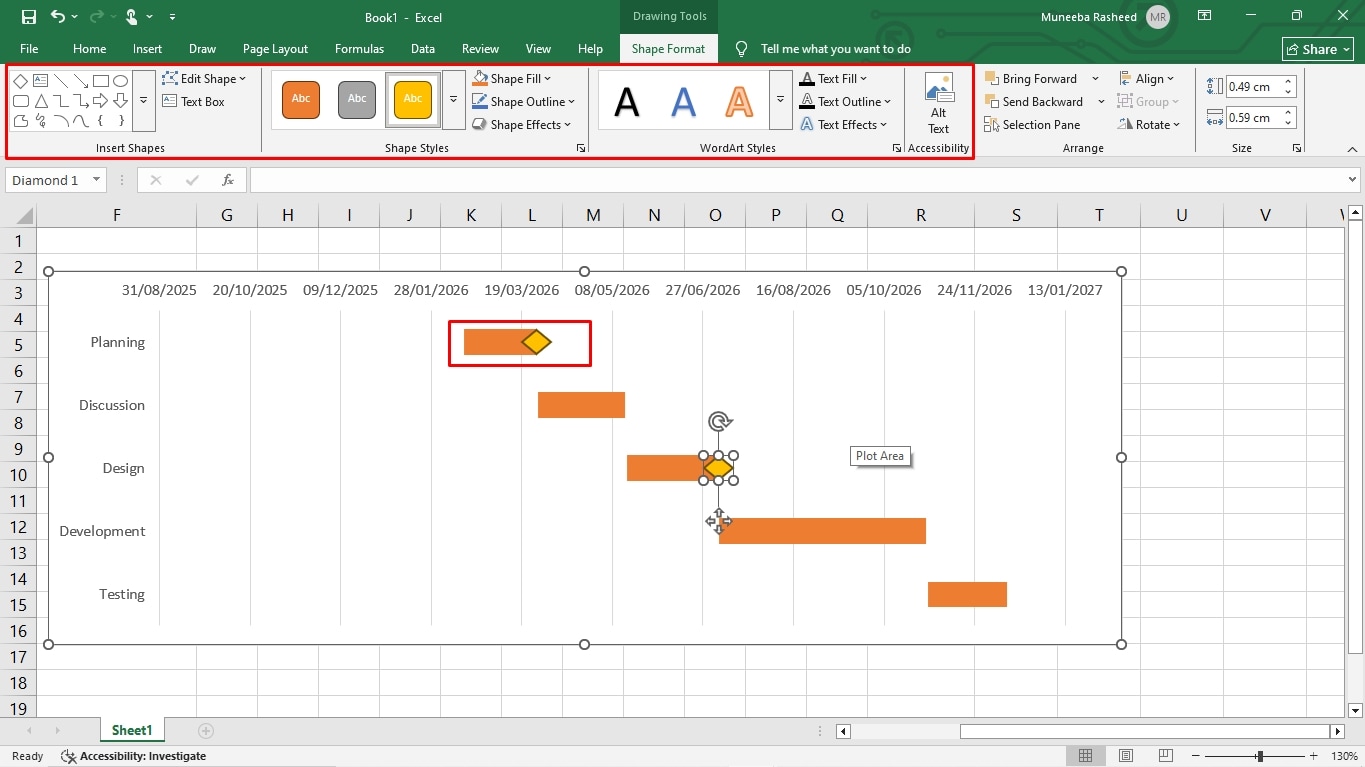Viewport: 1365px width, 767px height.
Task: Pick the straight line shape
Action: [x=61, y=81]
